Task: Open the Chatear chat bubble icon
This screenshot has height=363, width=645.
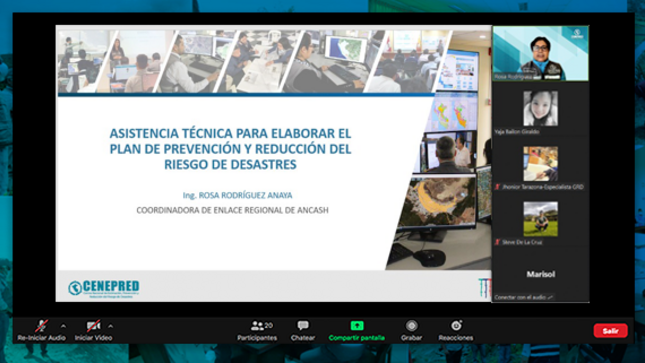Action: coord(303,326)
